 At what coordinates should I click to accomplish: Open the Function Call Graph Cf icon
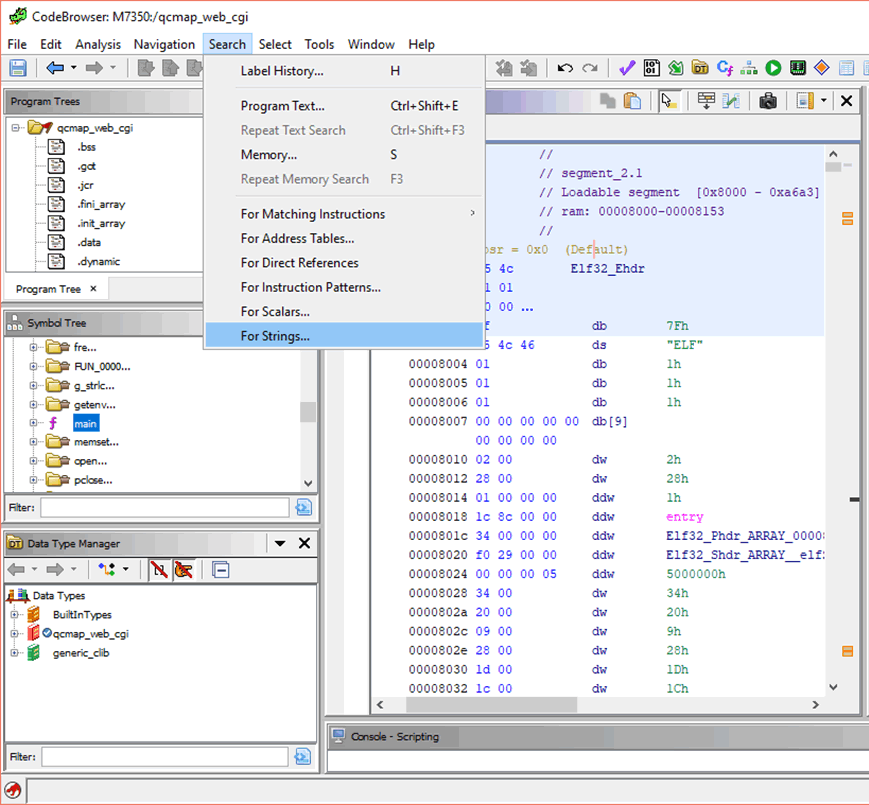(x=724, y=68)
